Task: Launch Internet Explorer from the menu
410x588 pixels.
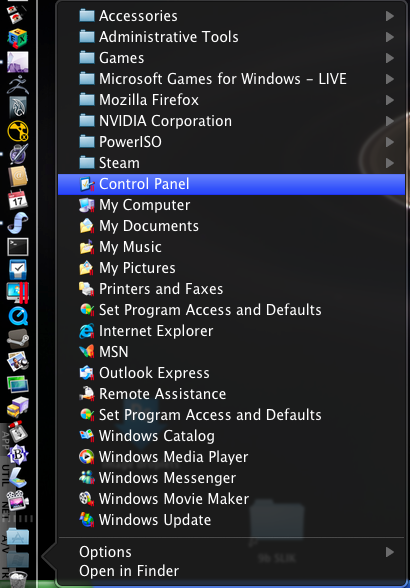Action: (231, 331)
